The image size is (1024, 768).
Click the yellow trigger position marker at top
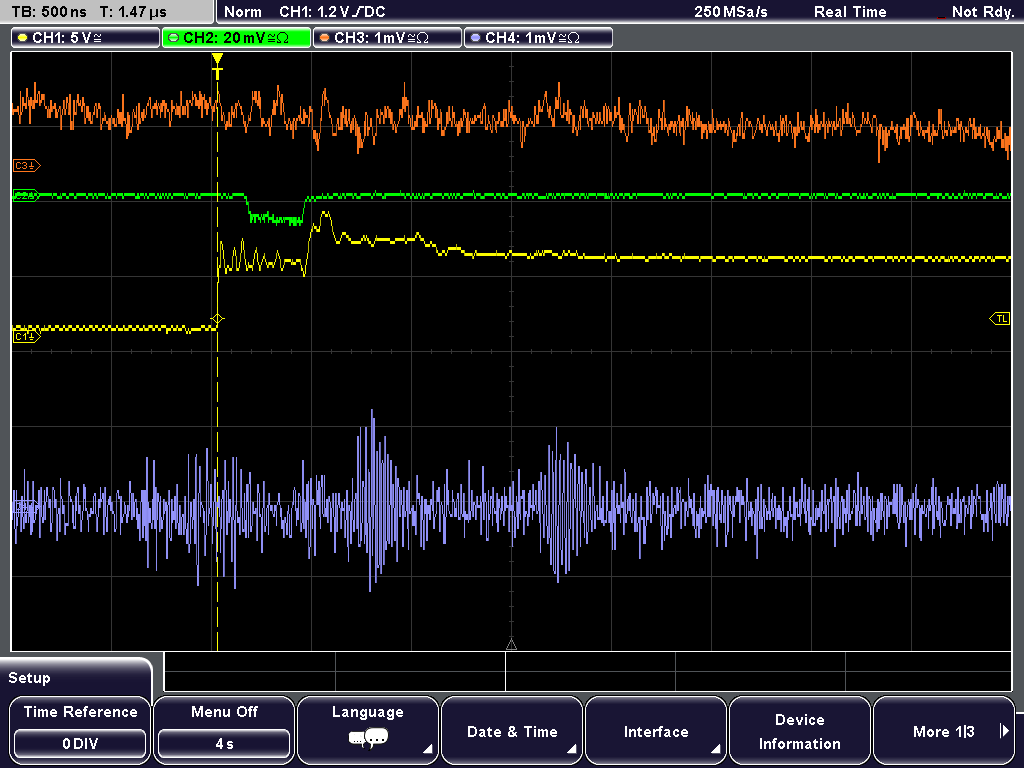point(217,65)
